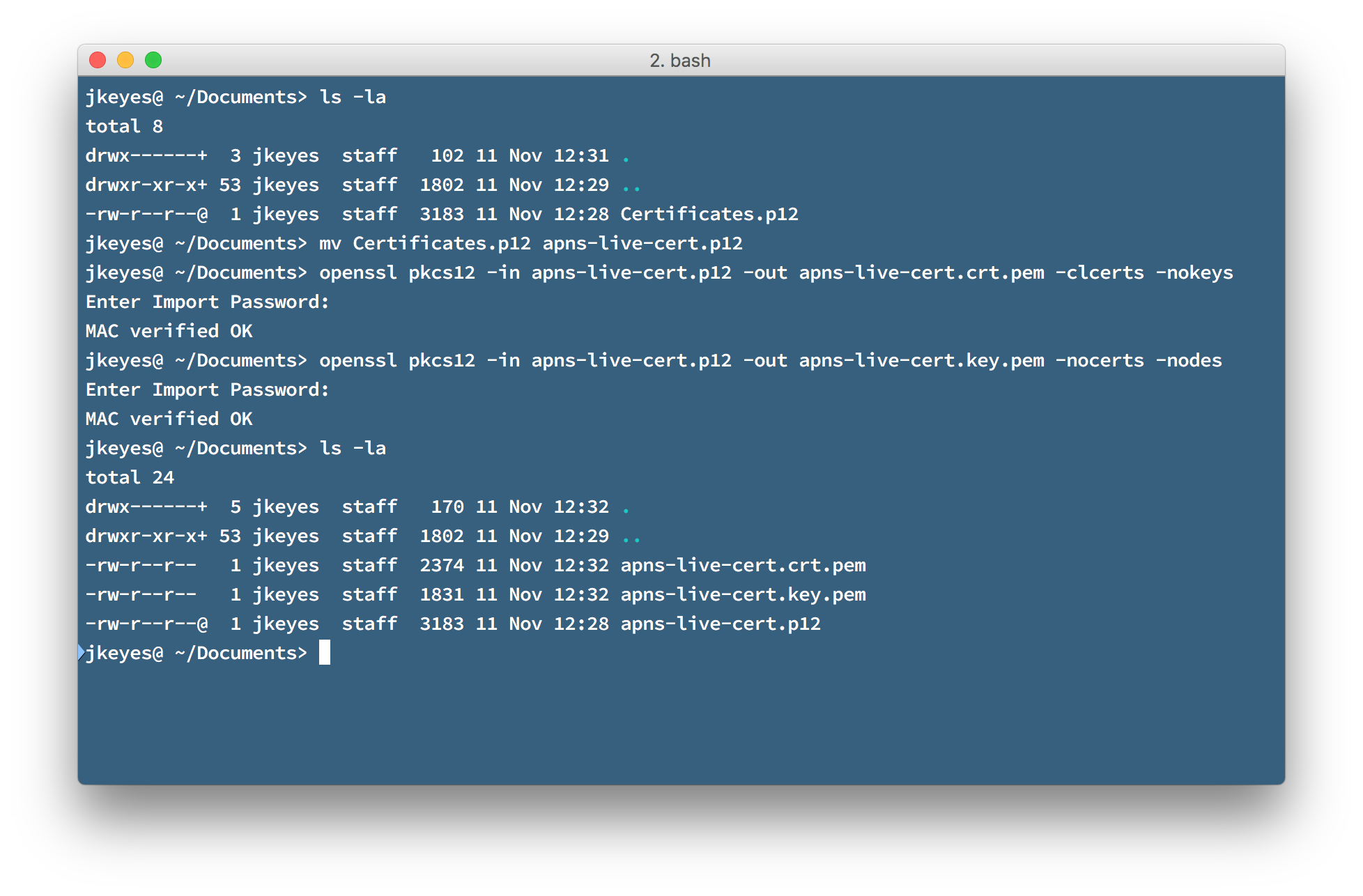Click the blue prompt mark arrow
This screenshot has height=896, width=1363.
(82, 653)
